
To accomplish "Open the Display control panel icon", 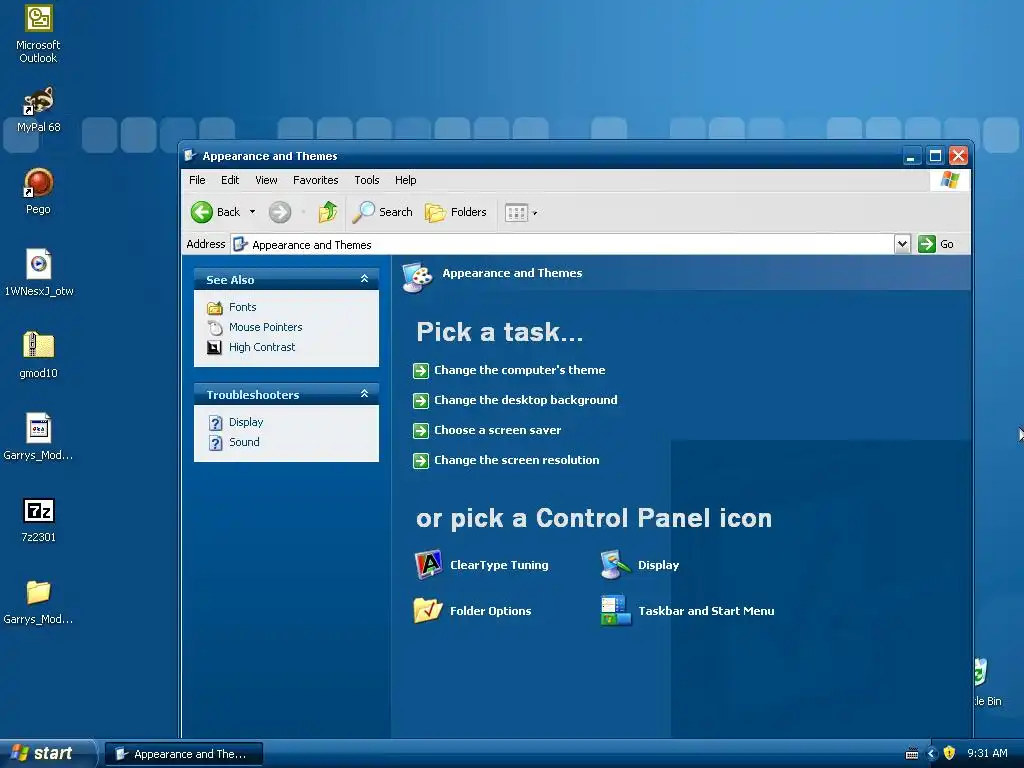I will [x=615, y=565].
